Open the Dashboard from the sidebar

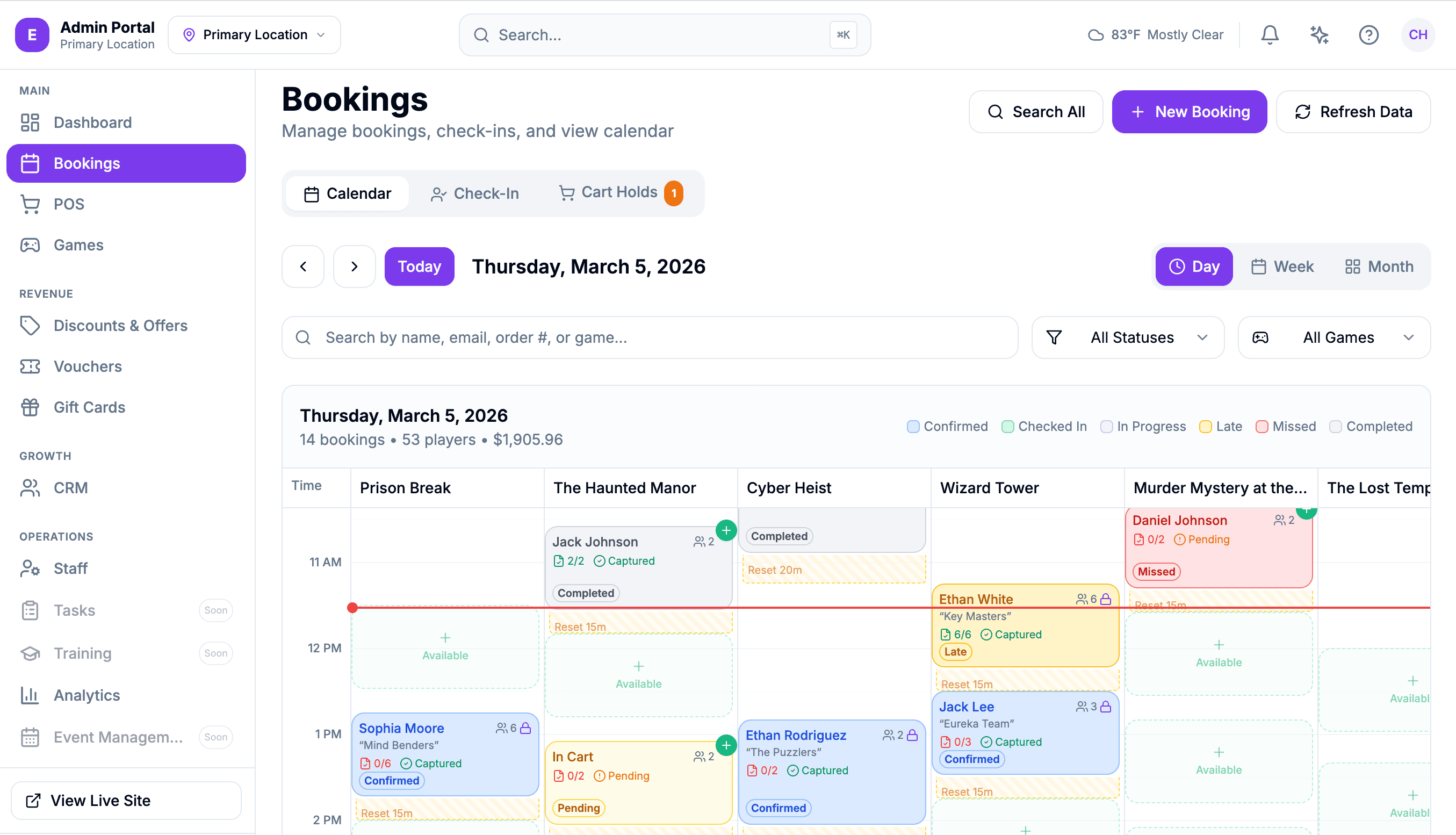[x=92, y=122]
